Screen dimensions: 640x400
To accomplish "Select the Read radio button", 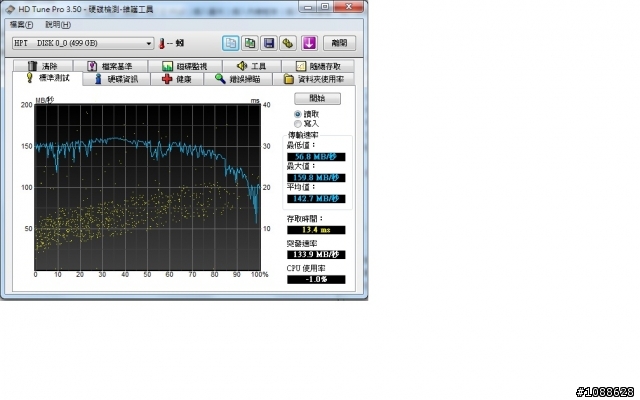I will [298, 114].
